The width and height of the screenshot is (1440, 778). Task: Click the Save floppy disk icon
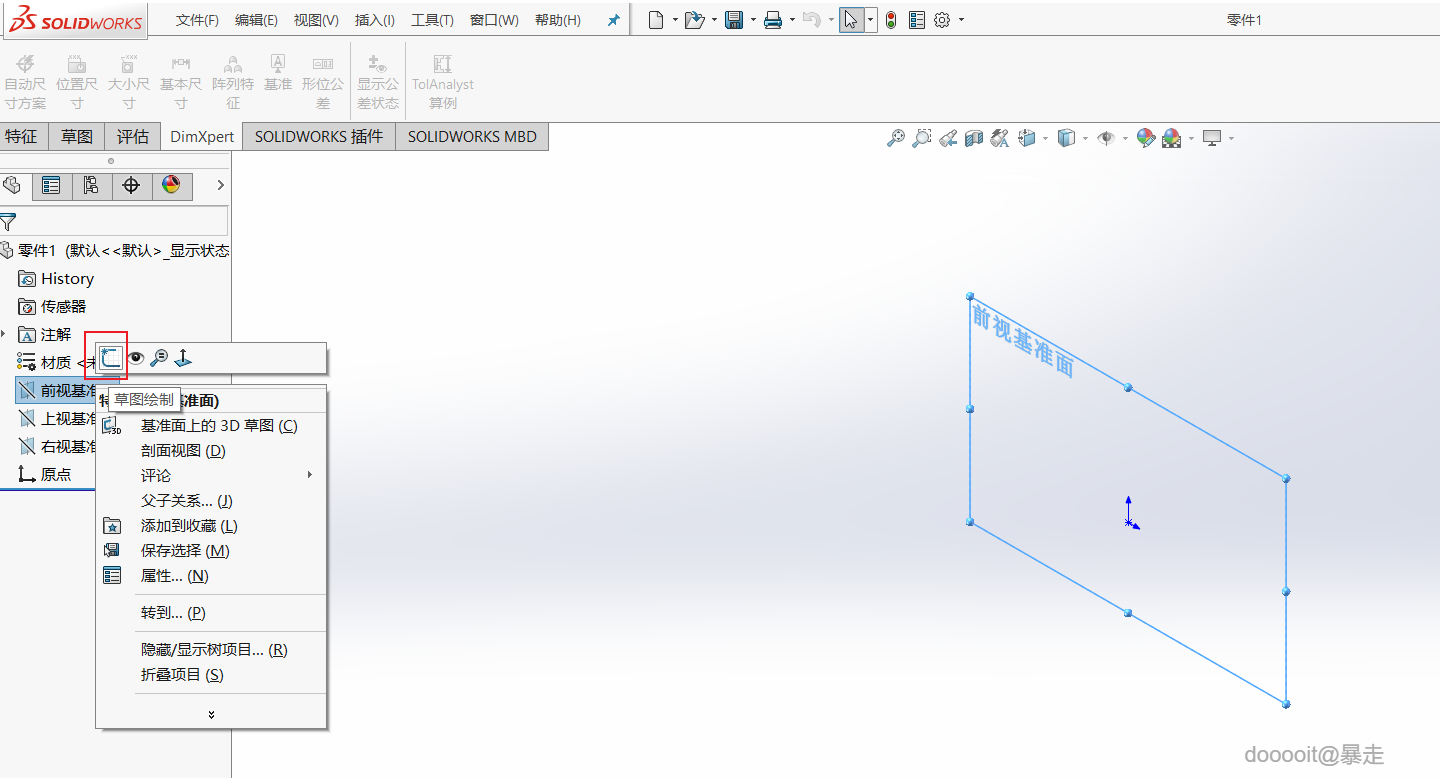[734, 20]
